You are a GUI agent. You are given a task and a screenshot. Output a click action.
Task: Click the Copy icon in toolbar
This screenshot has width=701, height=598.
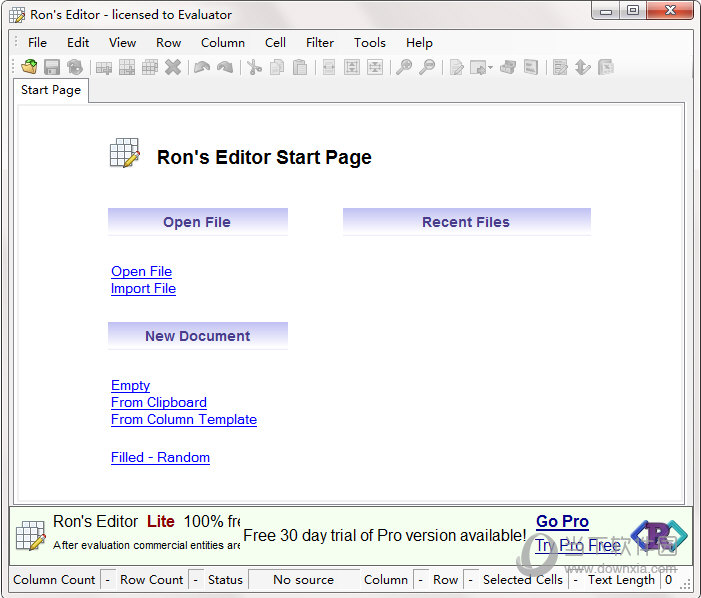click(x=277, y=67)
